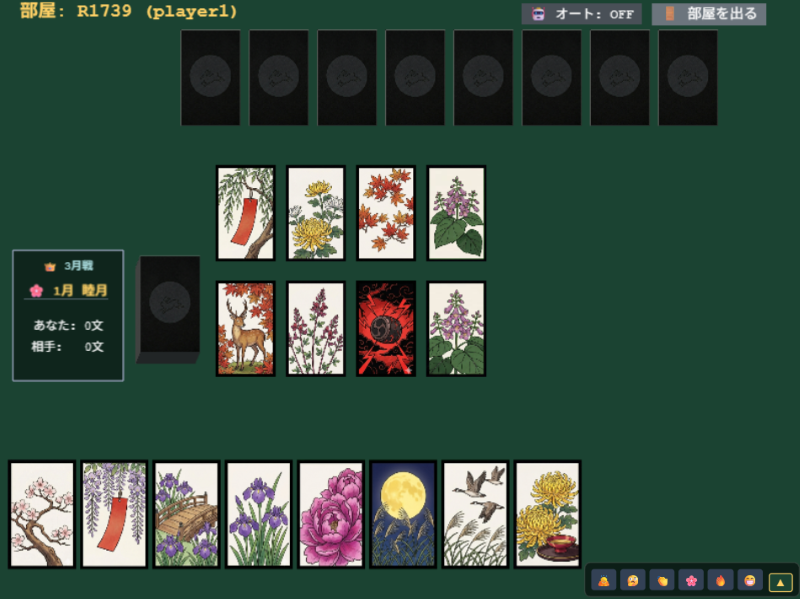800x599 pixels.
Task: Play the geese over pampas card
Action: [475, 514]
